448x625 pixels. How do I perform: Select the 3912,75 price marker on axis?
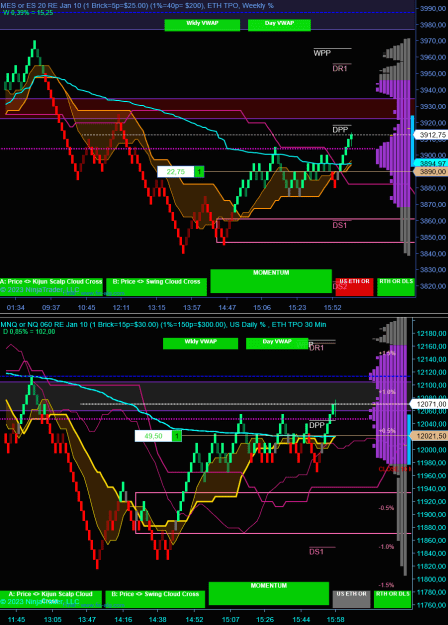point(431,135)
